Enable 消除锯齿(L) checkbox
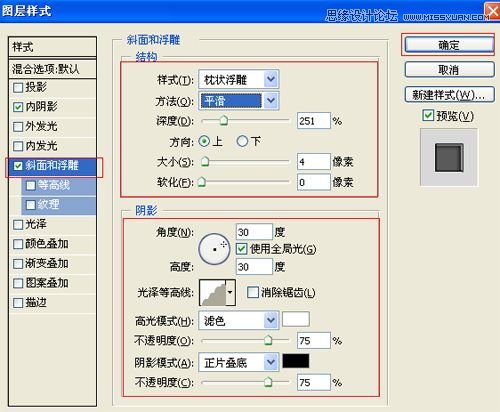 (x=252, y=292)
